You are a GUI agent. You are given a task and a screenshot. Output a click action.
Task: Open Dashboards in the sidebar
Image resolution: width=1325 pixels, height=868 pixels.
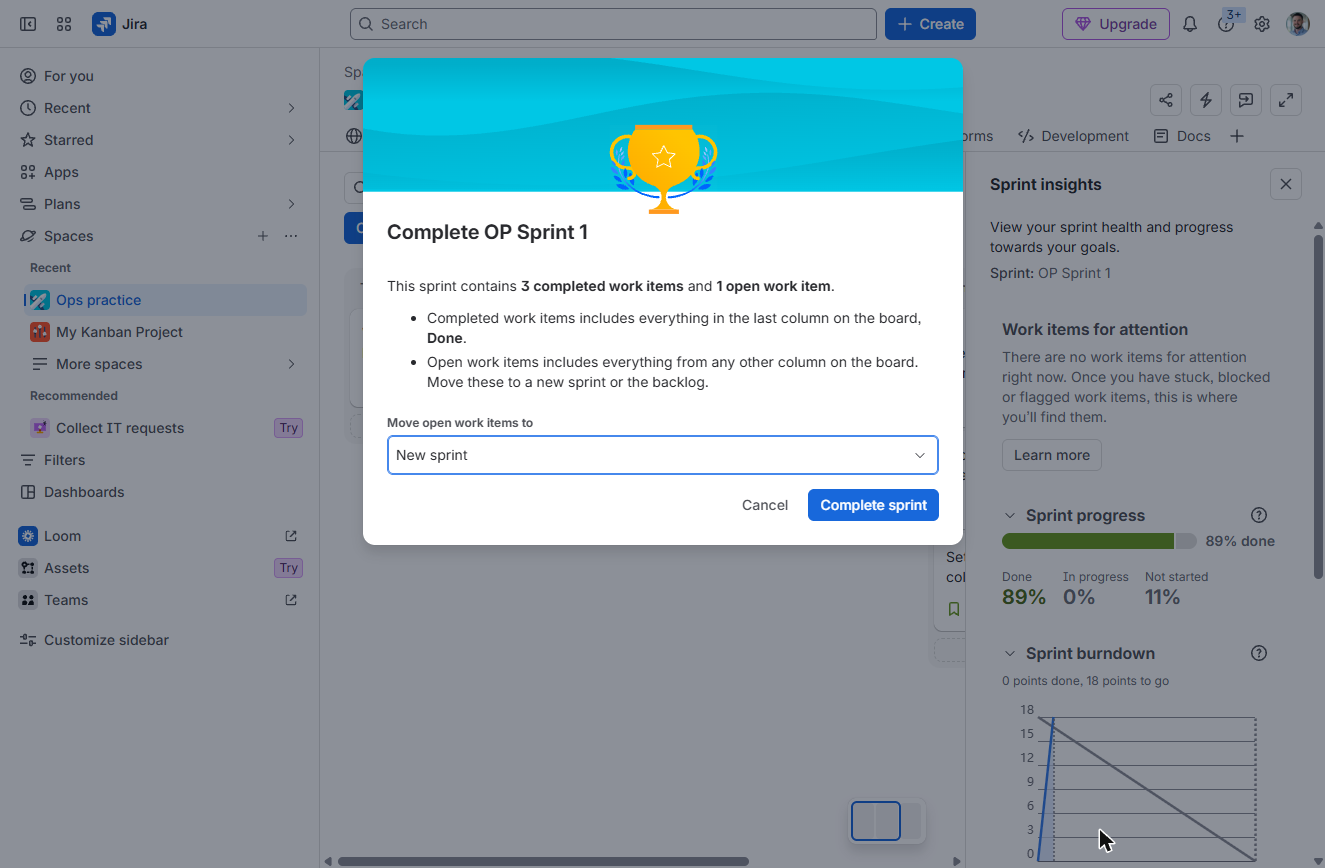[x=163, y=492]
